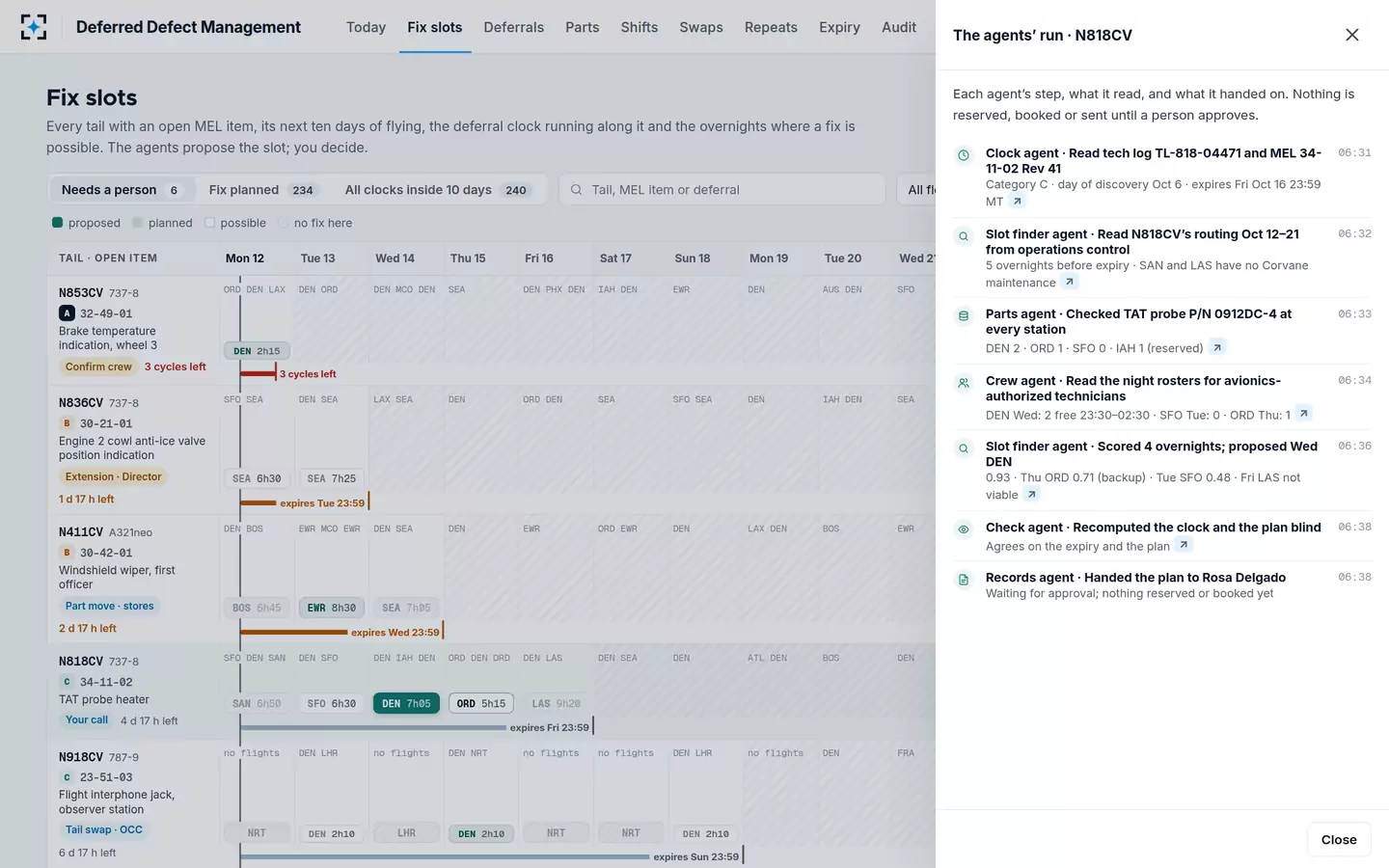Click the Parts agent database icon

coord(963,316)
